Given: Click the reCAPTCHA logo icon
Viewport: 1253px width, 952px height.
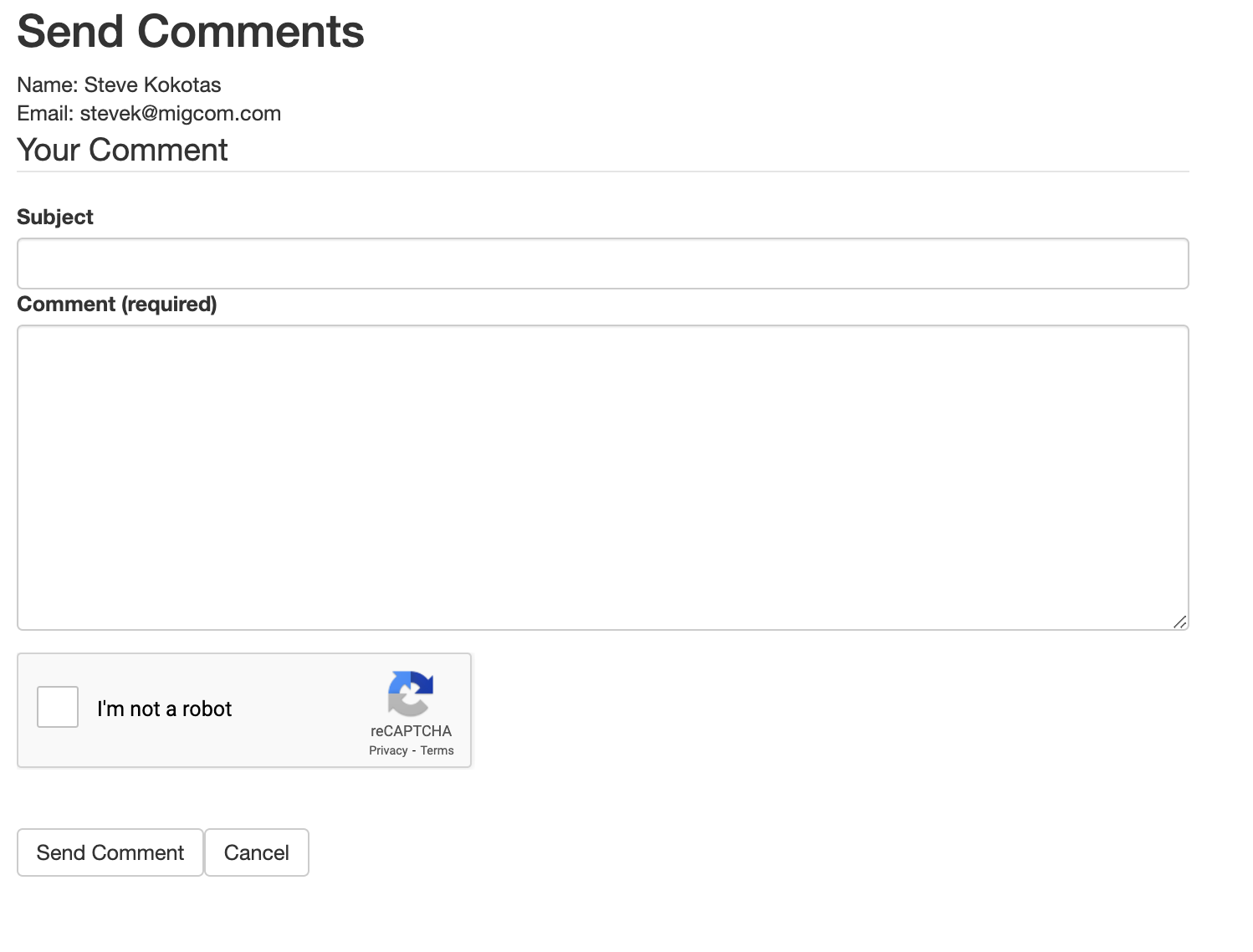Looking at the screenshot, I should click(x=411, y=694).
